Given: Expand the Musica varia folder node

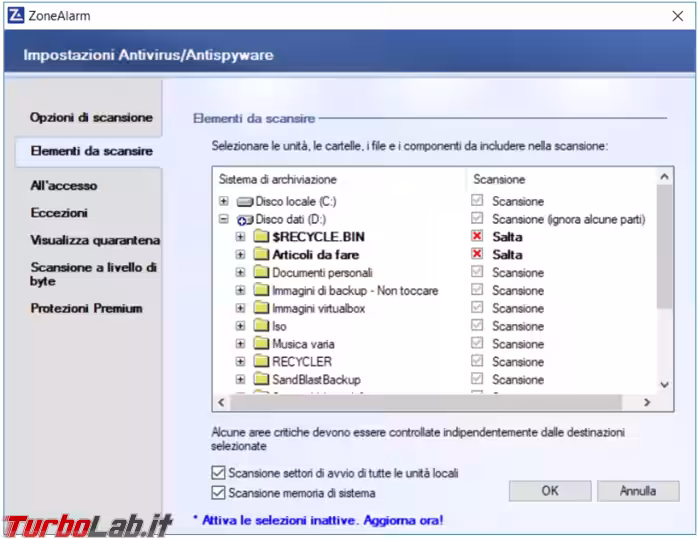Looking at the screenshot, I should (x=240, y=344).
